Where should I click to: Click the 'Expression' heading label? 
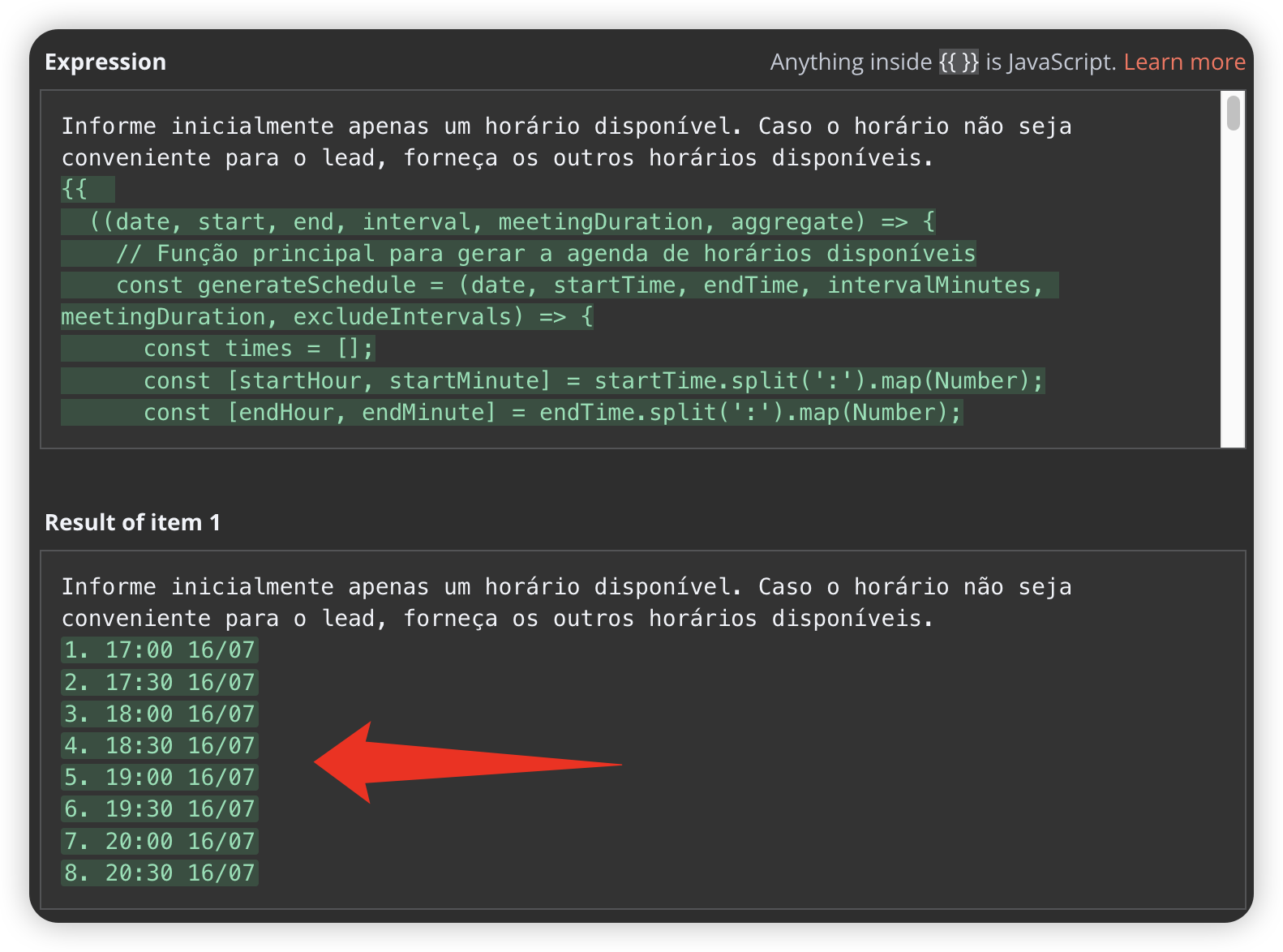point(105,62)
